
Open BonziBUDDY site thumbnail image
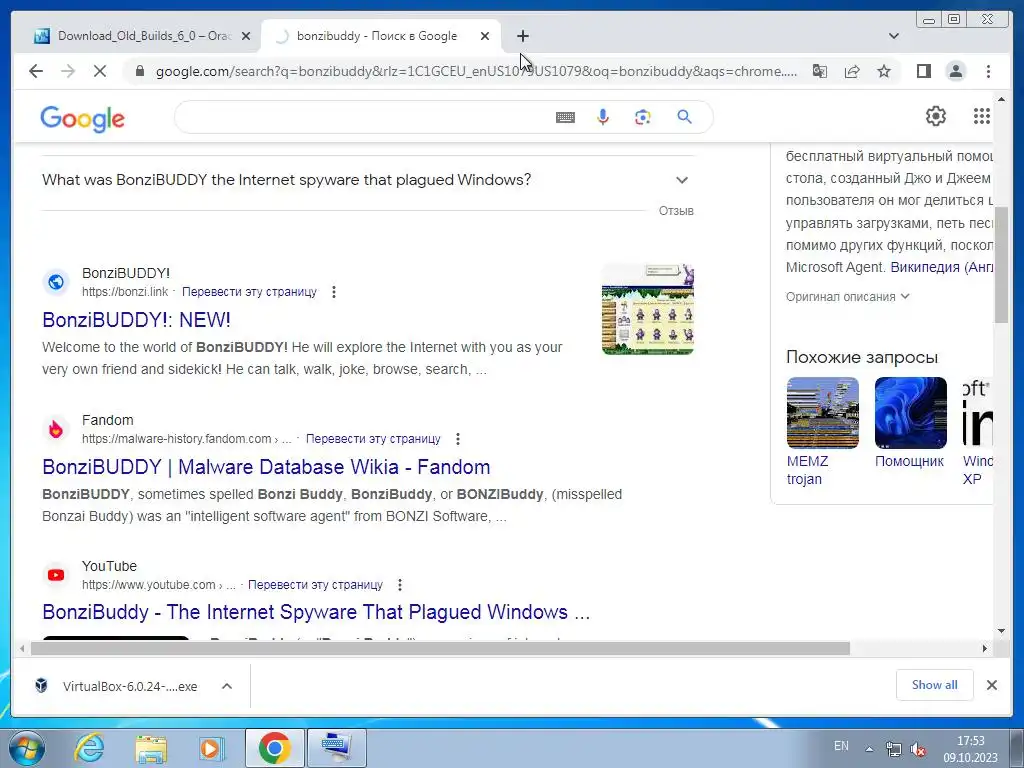(x=647, y=310)
